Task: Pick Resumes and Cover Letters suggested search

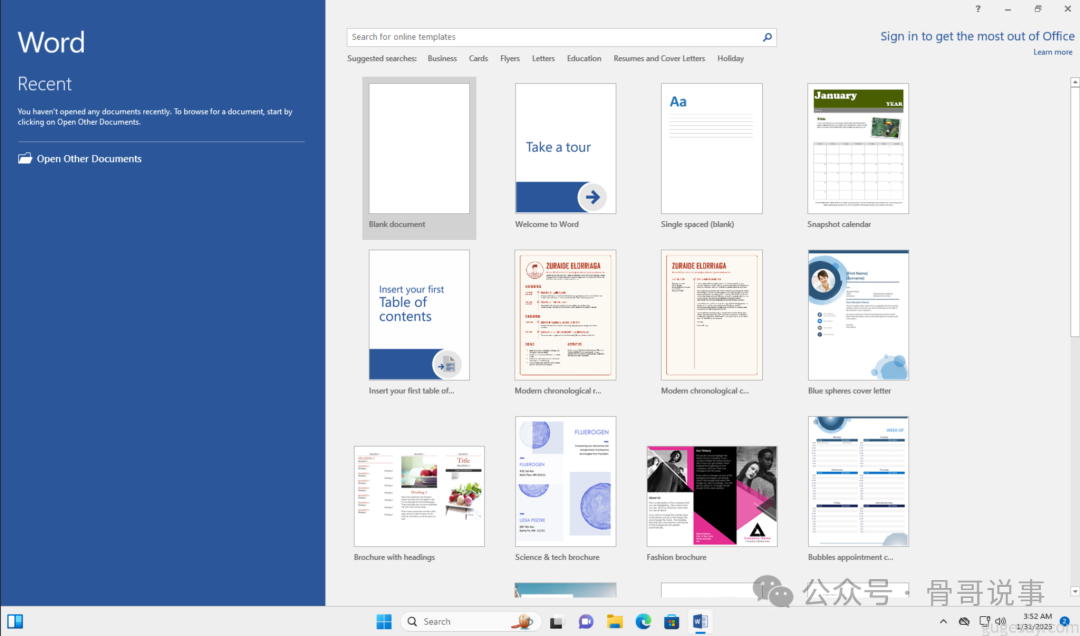Action: 659,59
